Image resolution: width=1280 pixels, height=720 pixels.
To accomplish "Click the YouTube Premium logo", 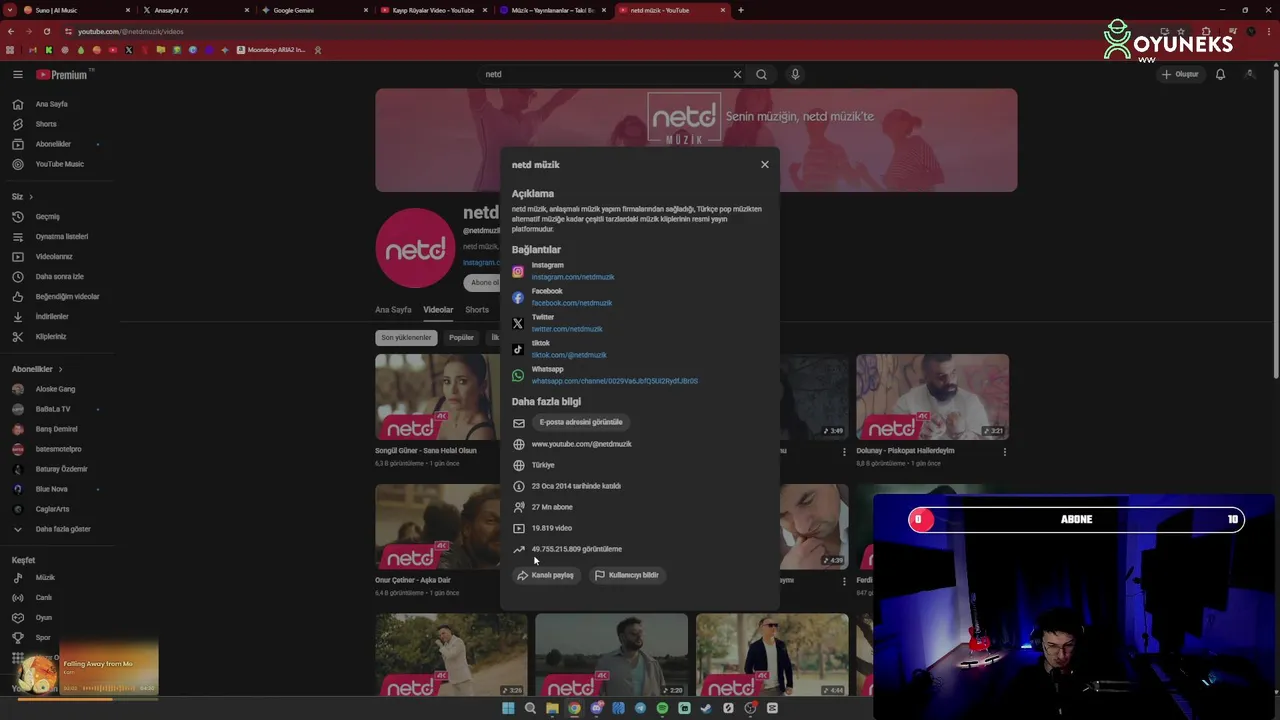I will pos(64,74).
